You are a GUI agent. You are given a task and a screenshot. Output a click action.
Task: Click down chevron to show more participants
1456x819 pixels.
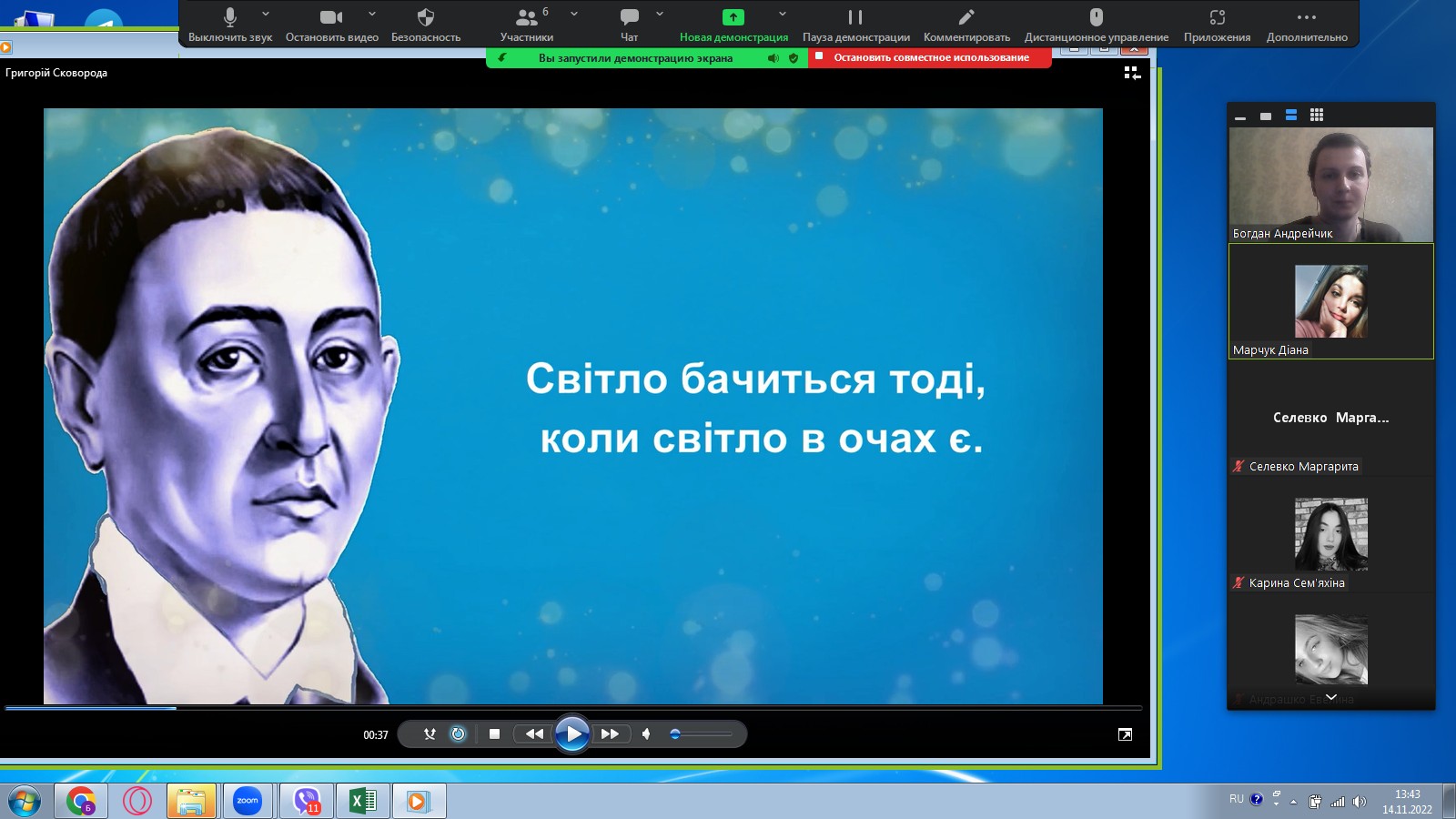pyautogui.click(x=1331, y=697)
